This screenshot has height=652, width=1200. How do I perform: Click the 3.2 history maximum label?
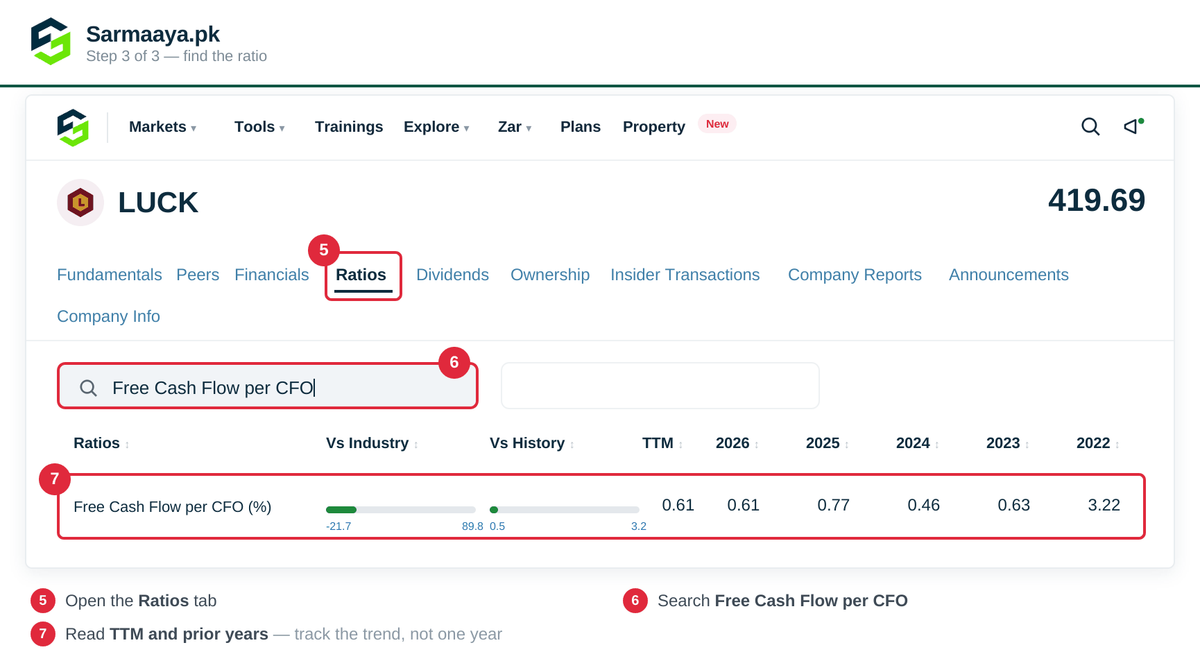(639, 526)
